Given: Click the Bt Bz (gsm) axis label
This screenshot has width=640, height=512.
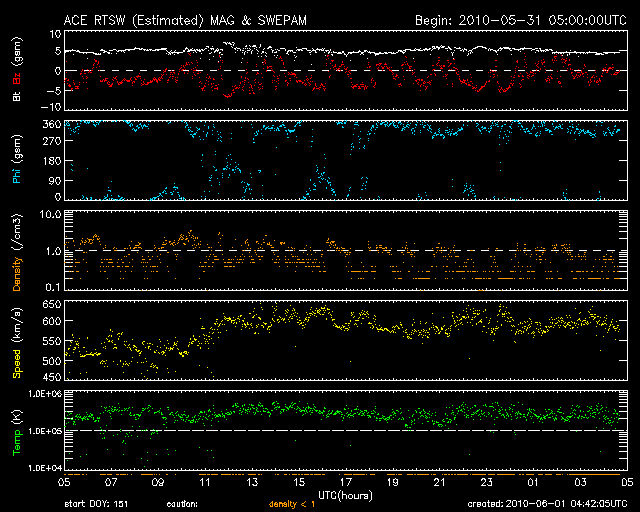Looking at the screenshot, I should tap(16, 72).
